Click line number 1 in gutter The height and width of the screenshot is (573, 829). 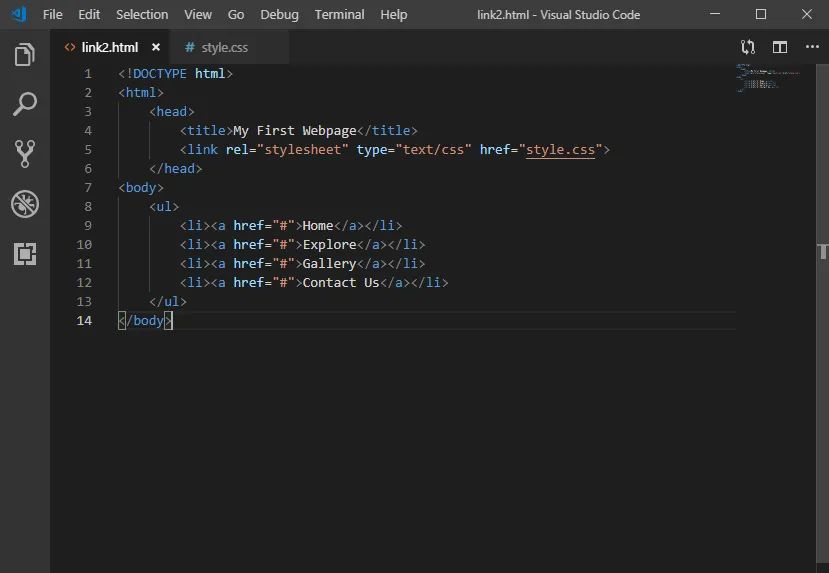pyautogui.click(x=88, y=74)
